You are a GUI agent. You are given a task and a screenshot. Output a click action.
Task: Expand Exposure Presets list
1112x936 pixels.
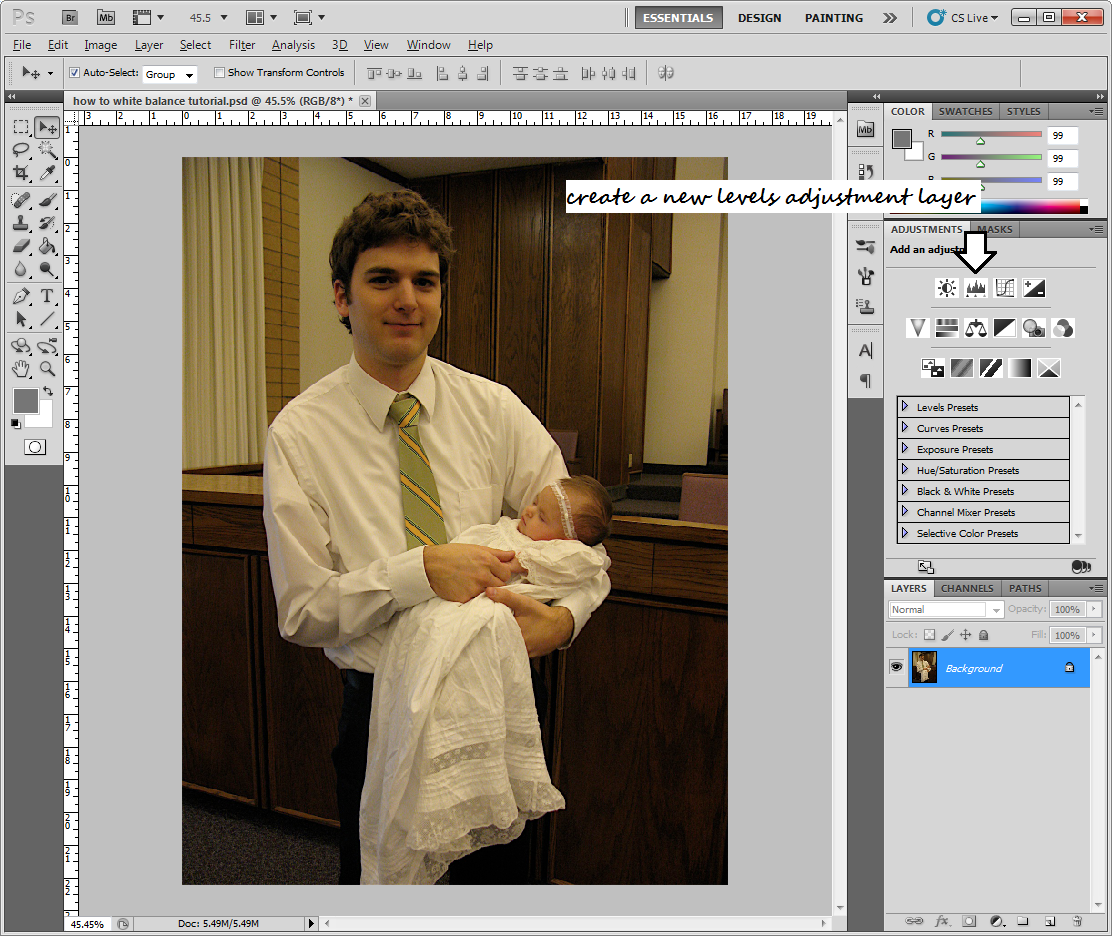click(905, 449)
